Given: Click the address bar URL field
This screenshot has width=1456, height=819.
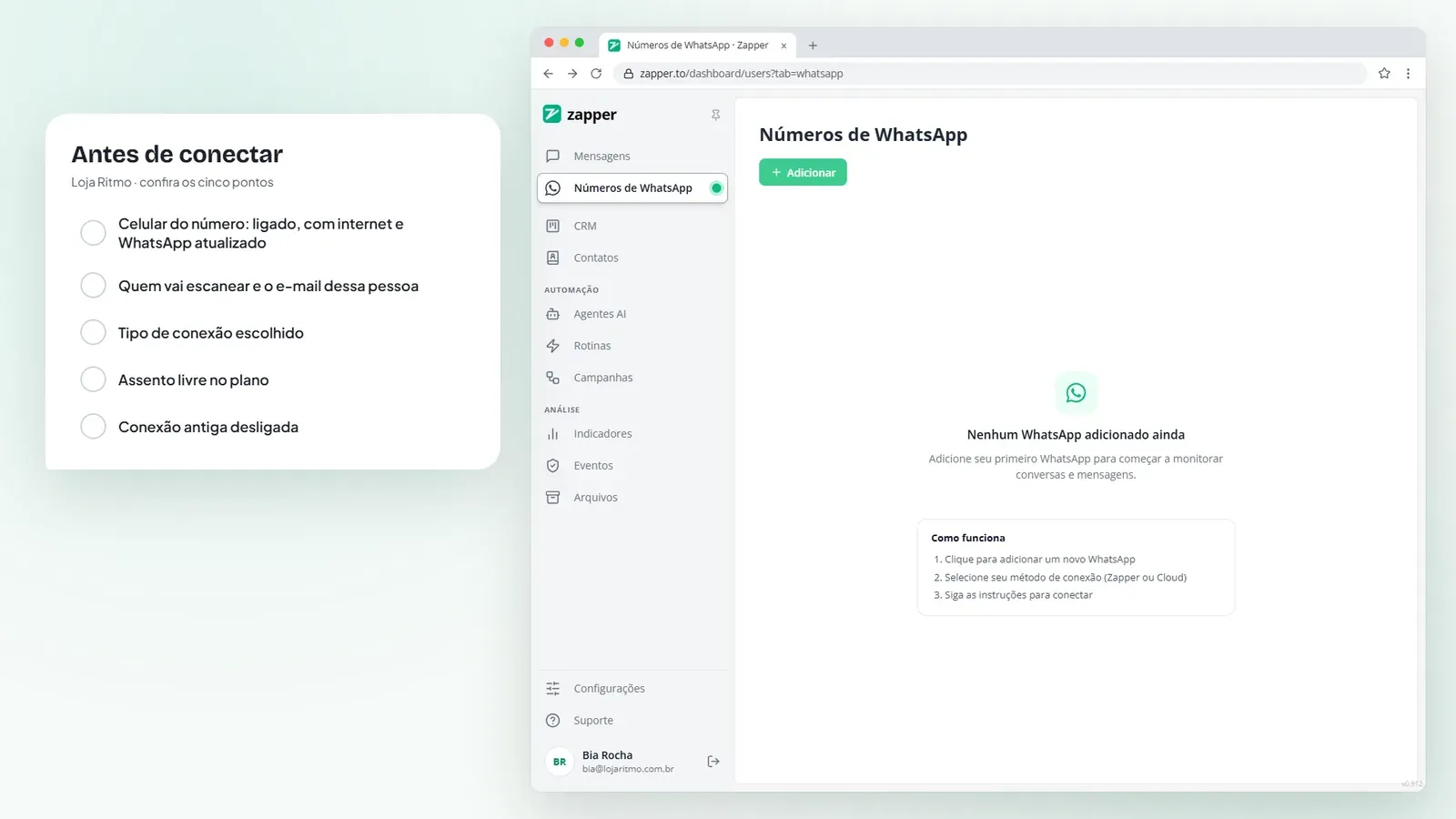Looking at the screenshot, I should coord(990,74).
